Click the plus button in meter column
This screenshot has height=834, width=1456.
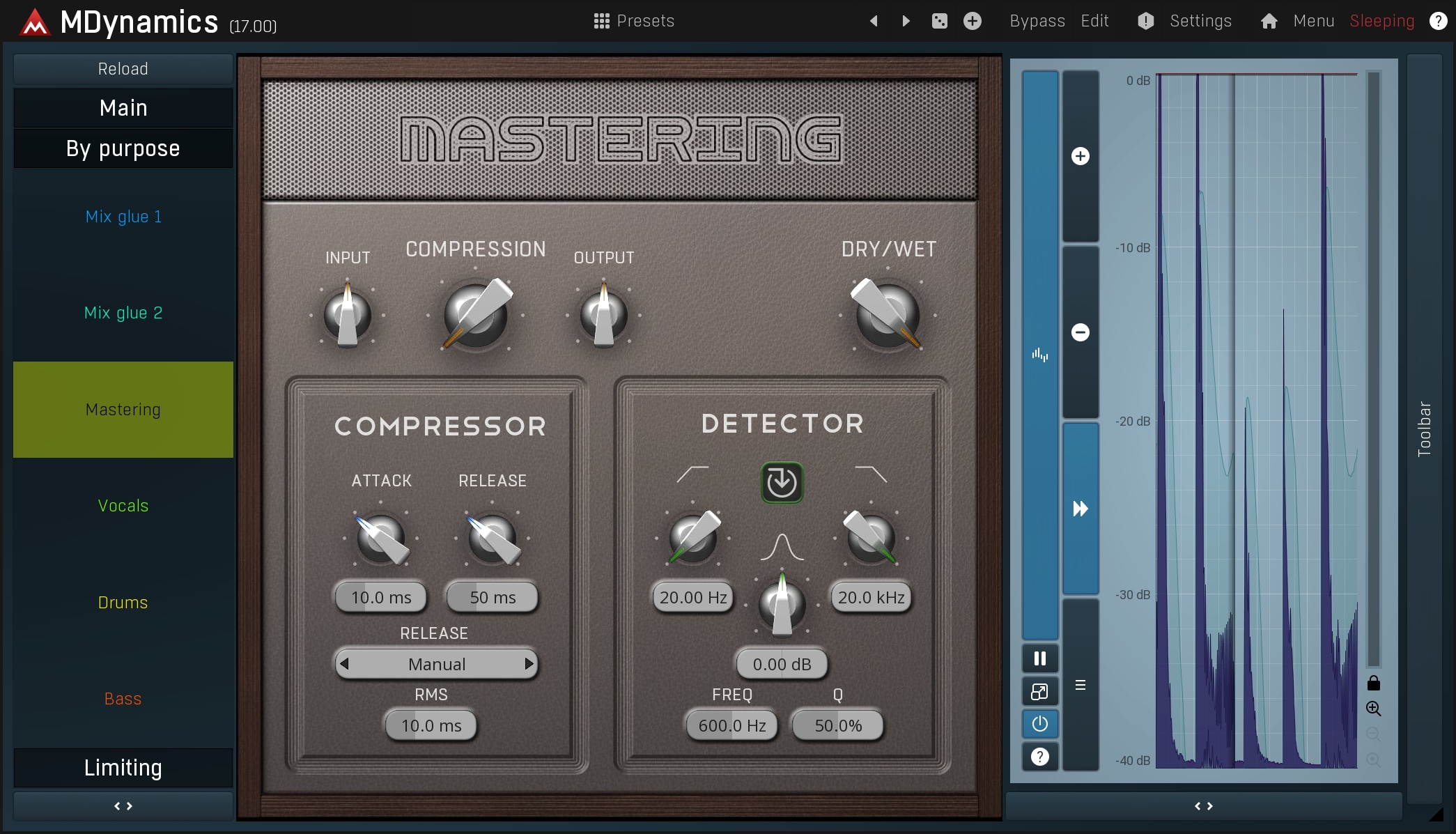(1080, 156)
